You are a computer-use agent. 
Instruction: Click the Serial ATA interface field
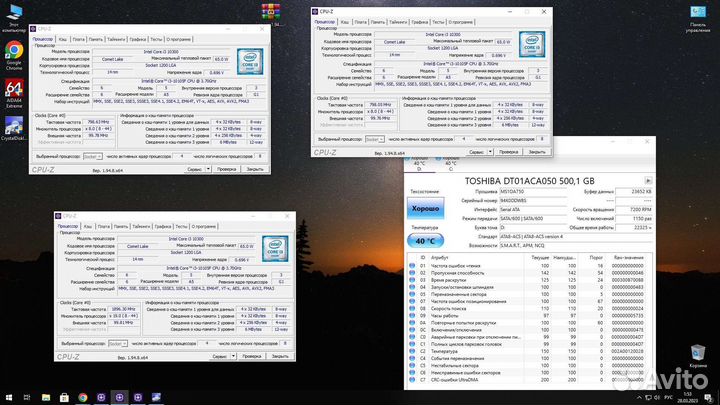(533, 209)
